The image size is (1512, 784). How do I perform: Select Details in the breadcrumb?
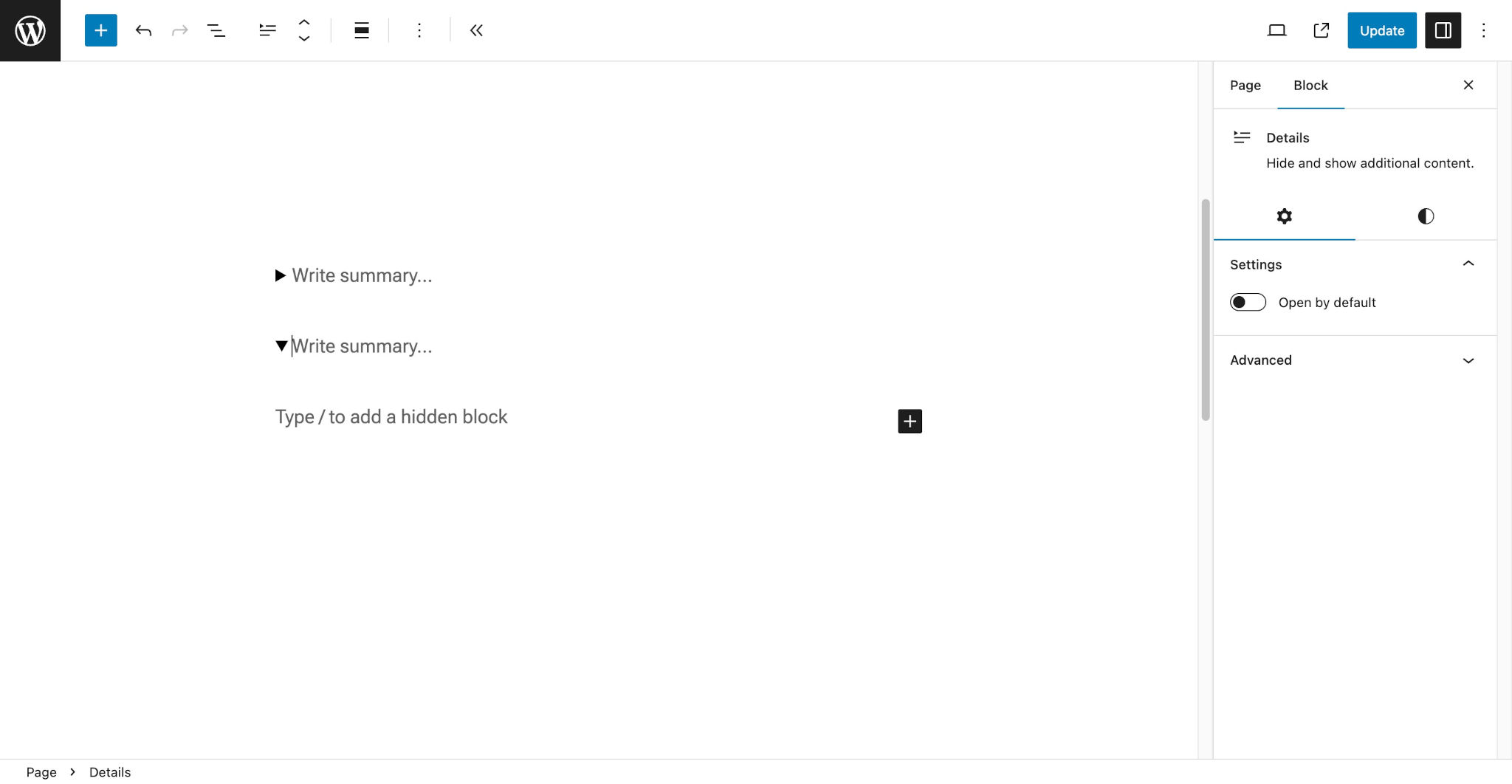pyautogui.click(x=110, y=771)
